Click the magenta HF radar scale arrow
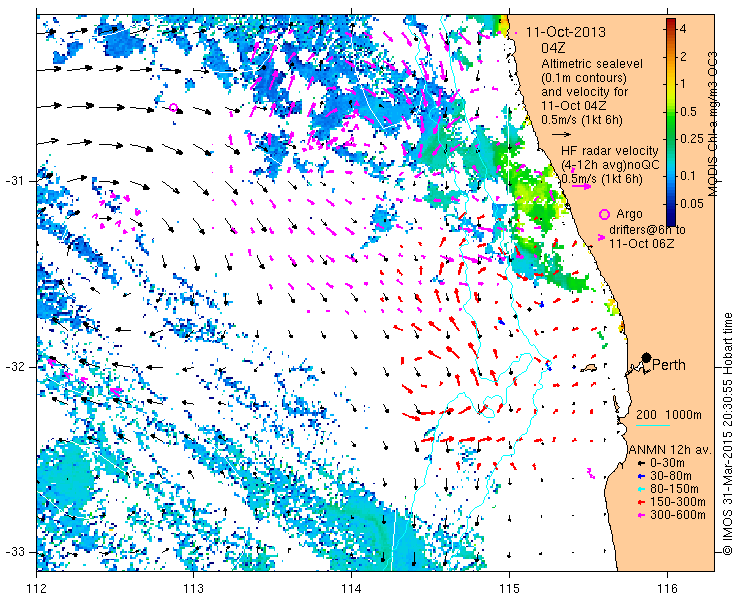740x600 pixels. (x=581, y=186)
